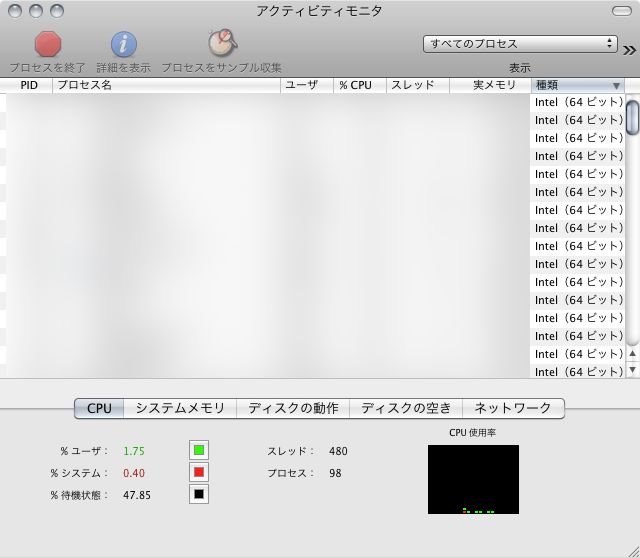
Task: Open the black % 待機状態 color swatch
Action: coord(199,494)
